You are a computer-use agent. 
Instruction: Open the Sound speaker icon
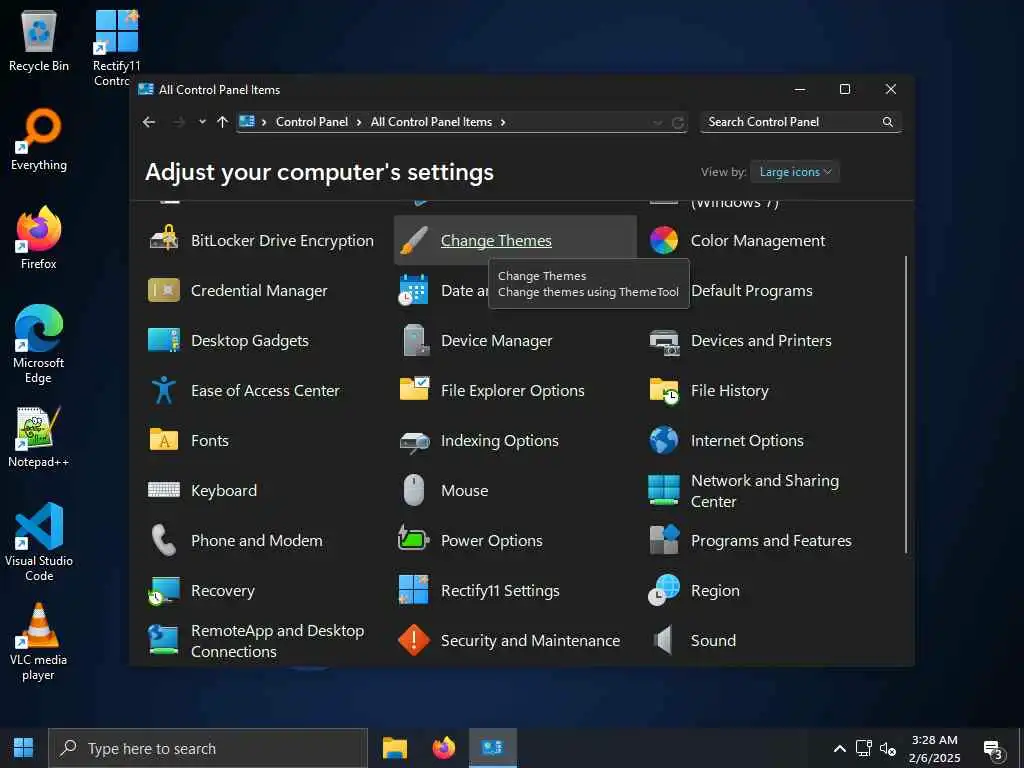[x=664, y=641]
